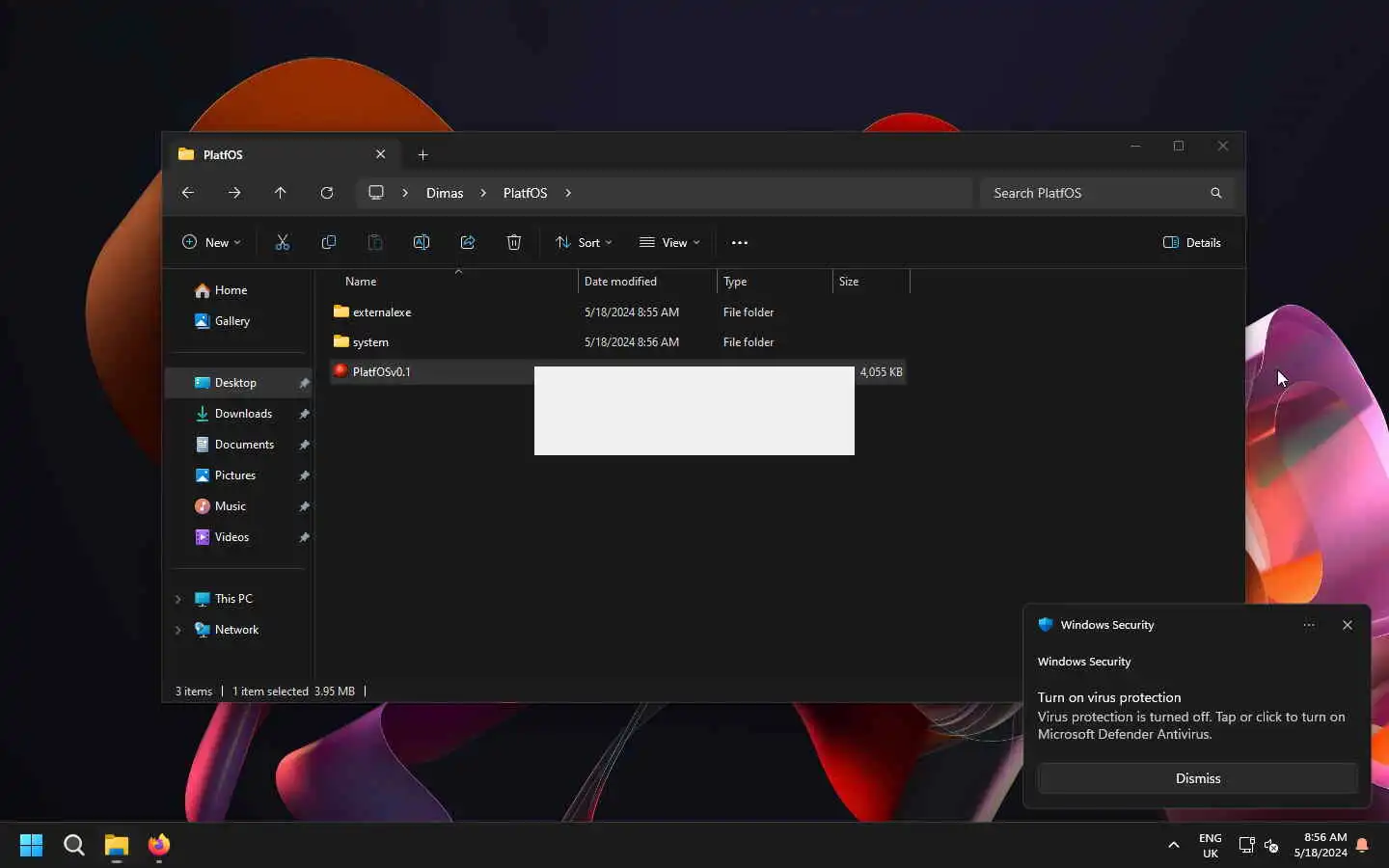This screenshot has width=1389, height=868.
Task: Select the PlatfOSv0.1 file
Action: [x=381, y=372]
